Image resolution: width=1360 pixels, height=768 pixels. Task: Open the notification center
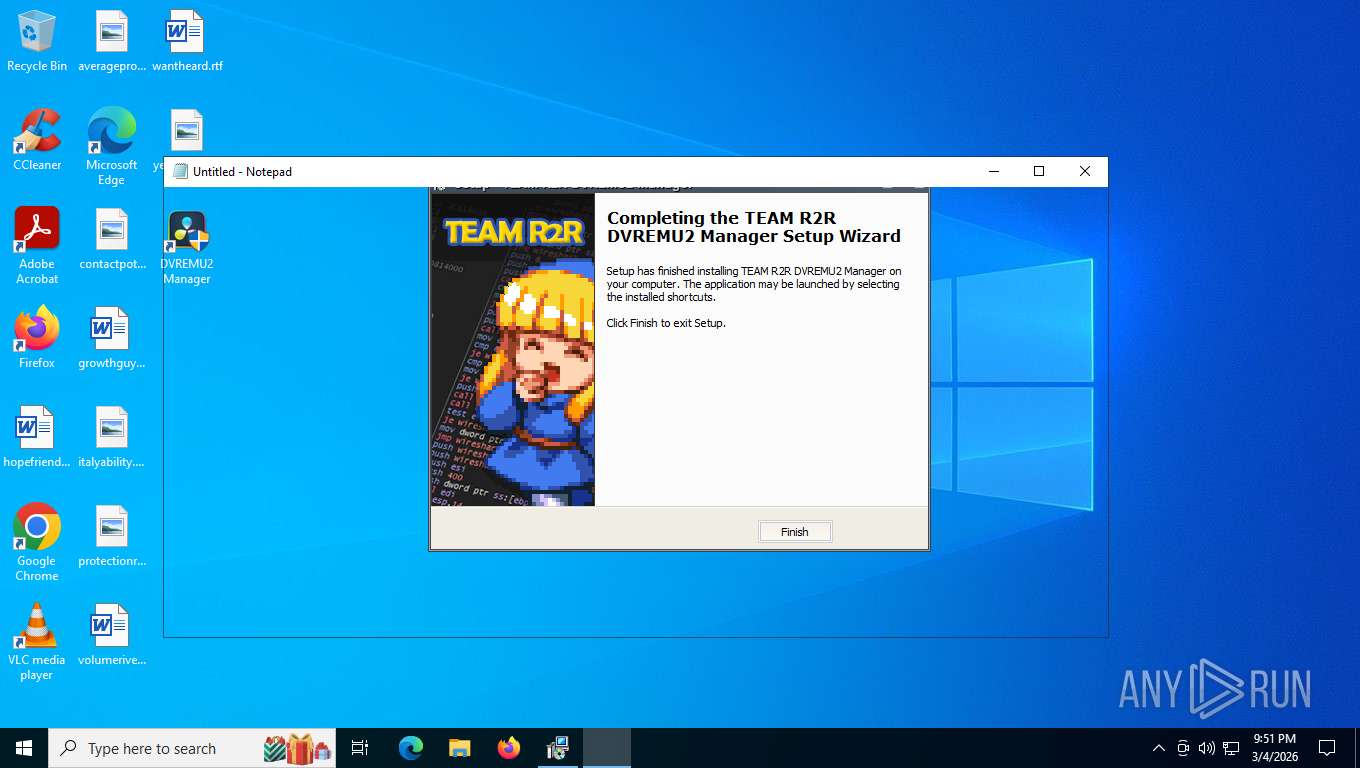click(x=1327, y=748)
